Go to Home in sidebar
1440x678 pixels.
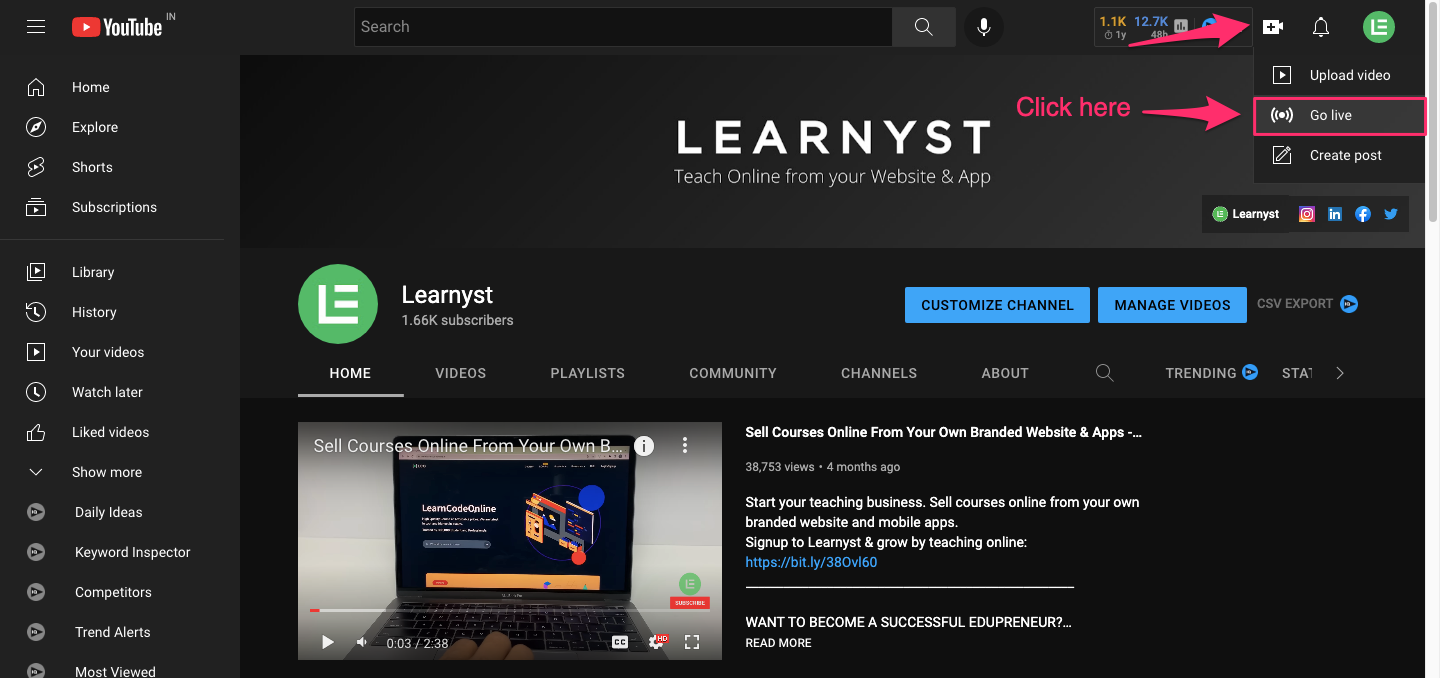point(120,87)
